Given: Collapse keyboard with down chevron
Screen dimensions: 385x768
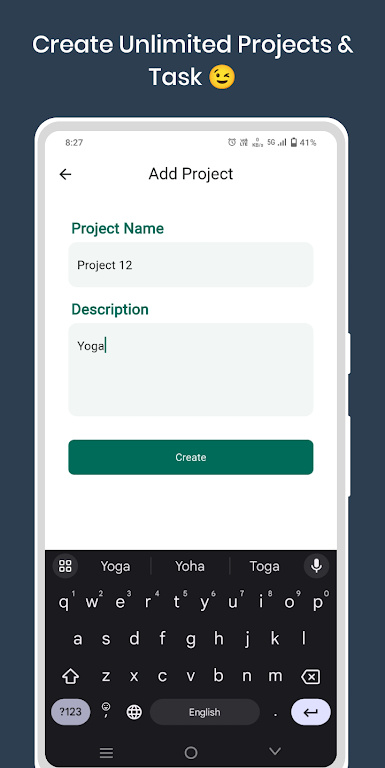Looking at the screenshot, I should point(275,751).
